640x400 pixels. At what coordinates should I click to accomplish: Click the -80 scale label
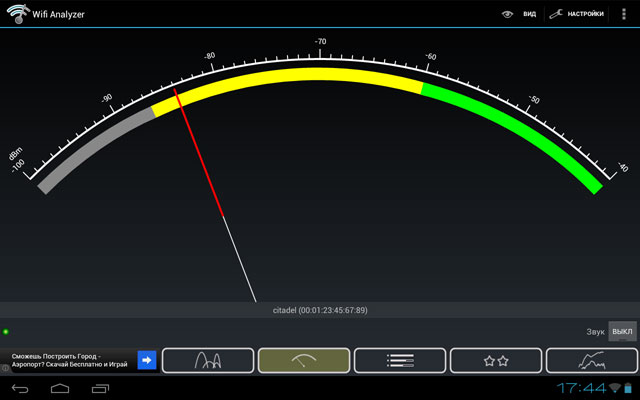(x=209, y=56)
